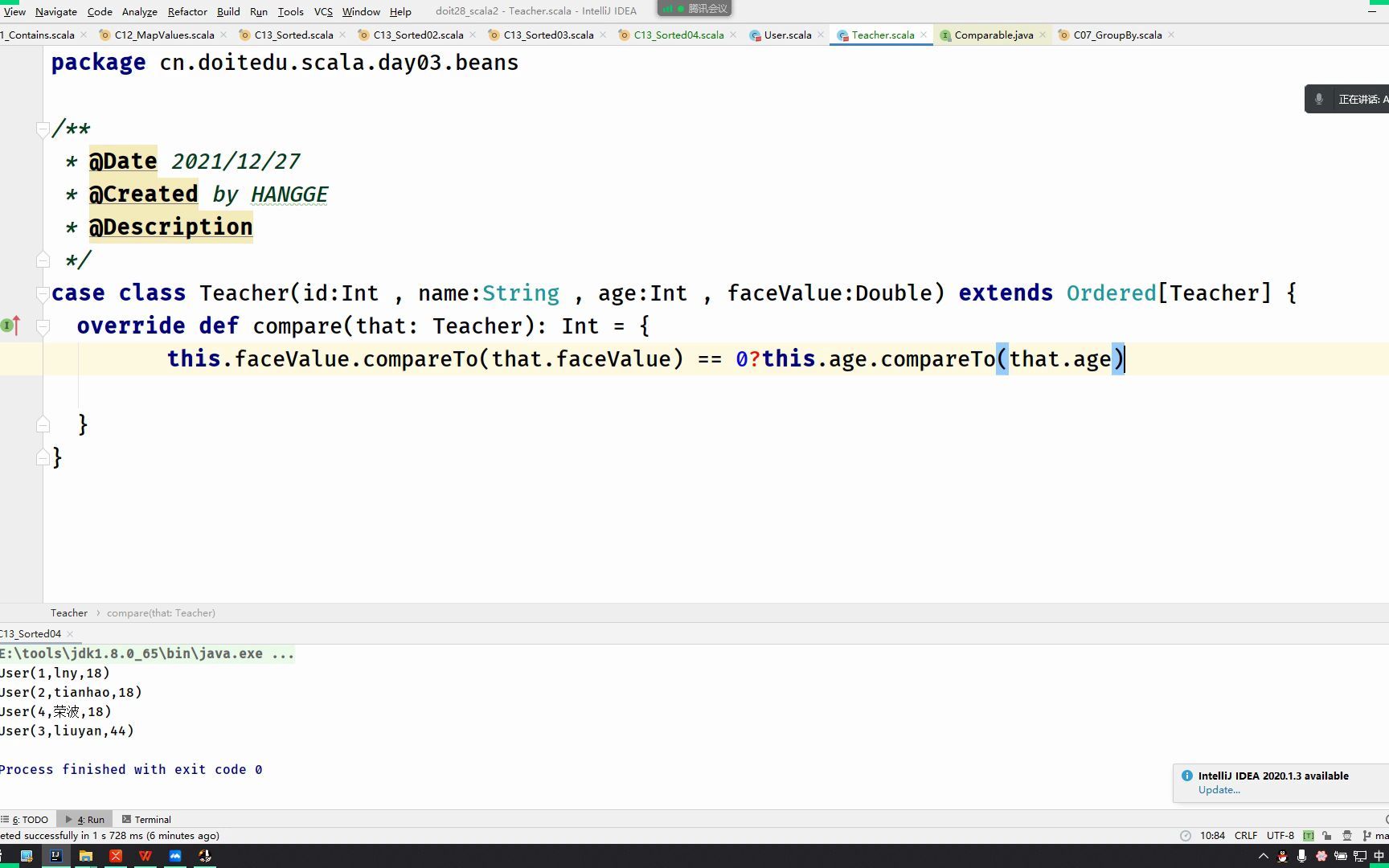Switch to the User.scala tab
This screenshot has height=868, width=1389.
tap(787, 35)
